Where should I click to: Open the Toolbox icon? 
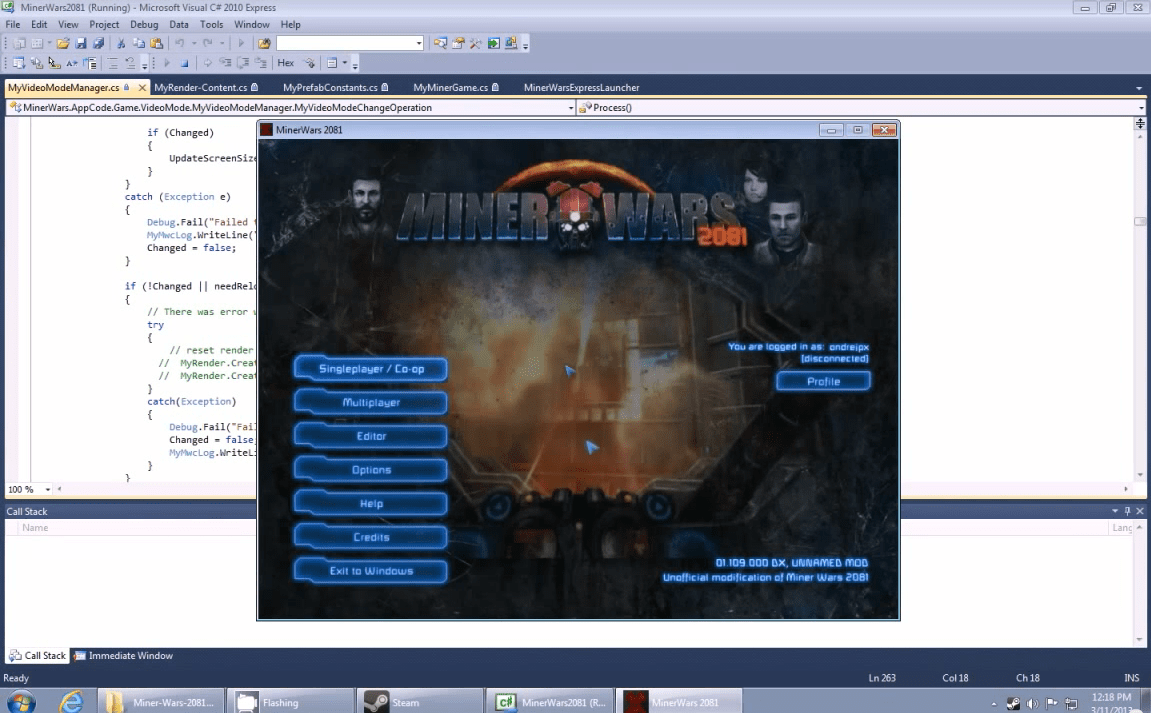tap(475, 43)
